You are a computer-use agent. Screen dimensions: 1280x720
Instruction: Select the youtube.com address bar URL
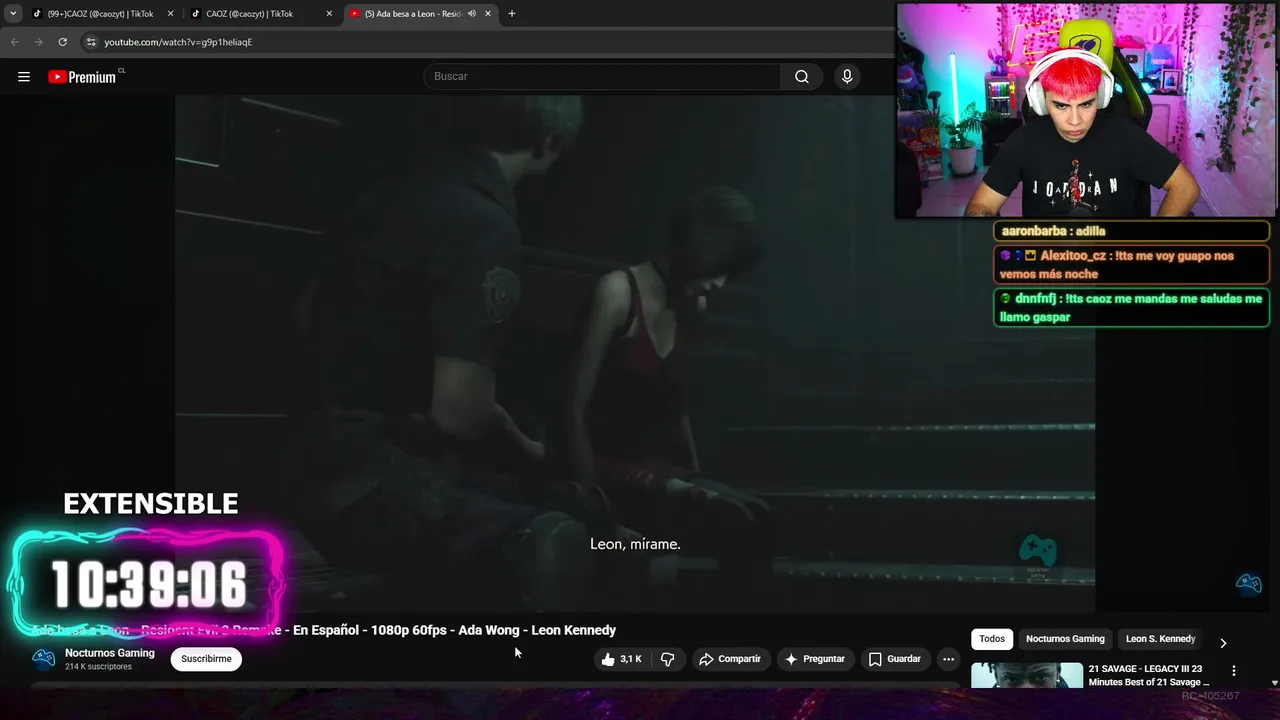(178, 42)
